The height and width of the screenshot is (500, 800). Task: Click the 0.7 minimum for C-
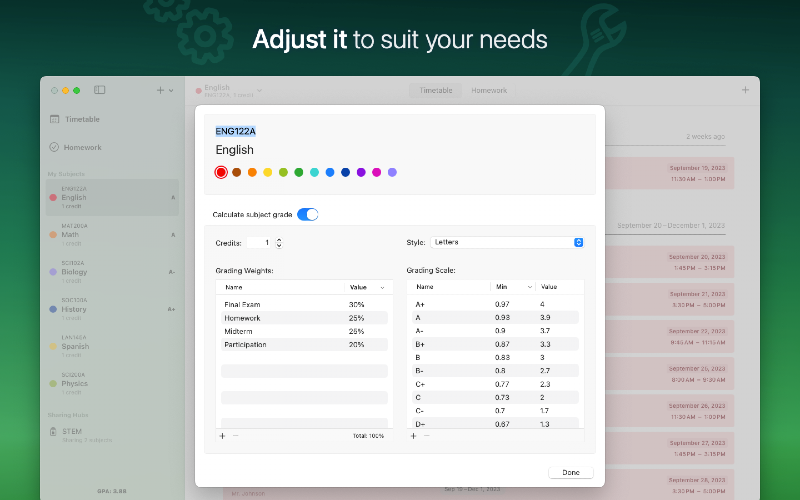[499, 411]
